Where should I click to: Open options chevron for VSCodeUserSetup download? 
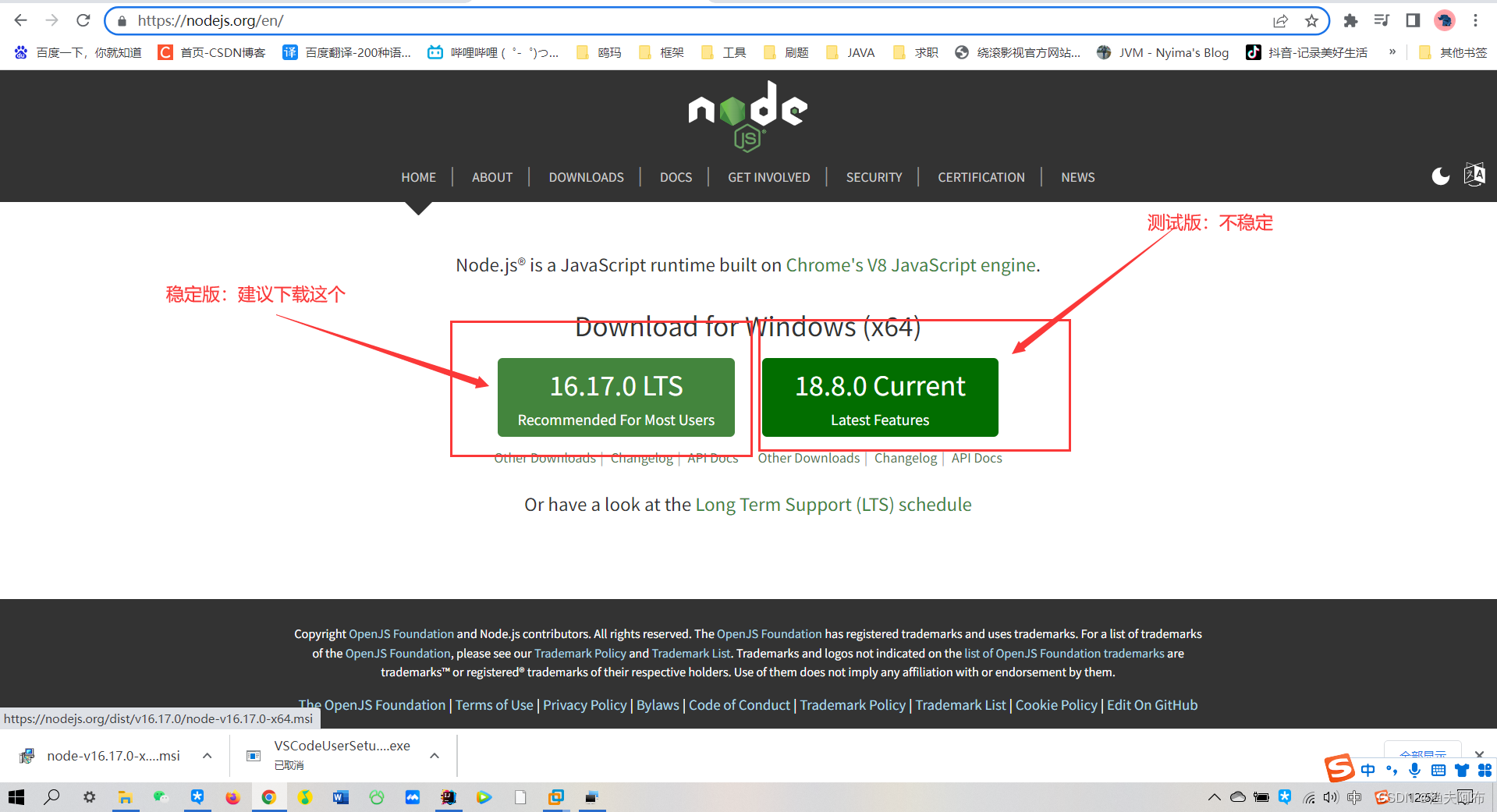435,756
